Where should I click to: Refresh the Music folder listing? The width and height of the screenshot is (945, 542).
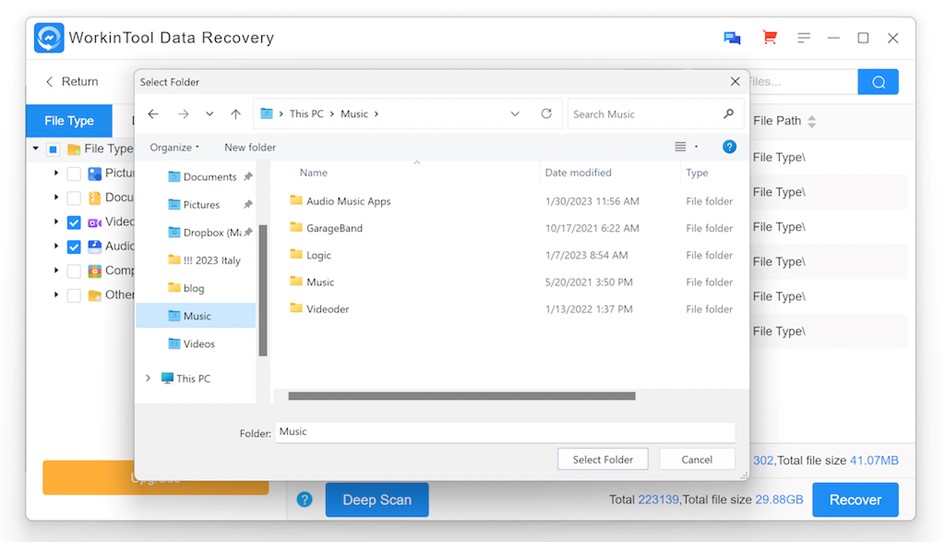click(546, 113)
